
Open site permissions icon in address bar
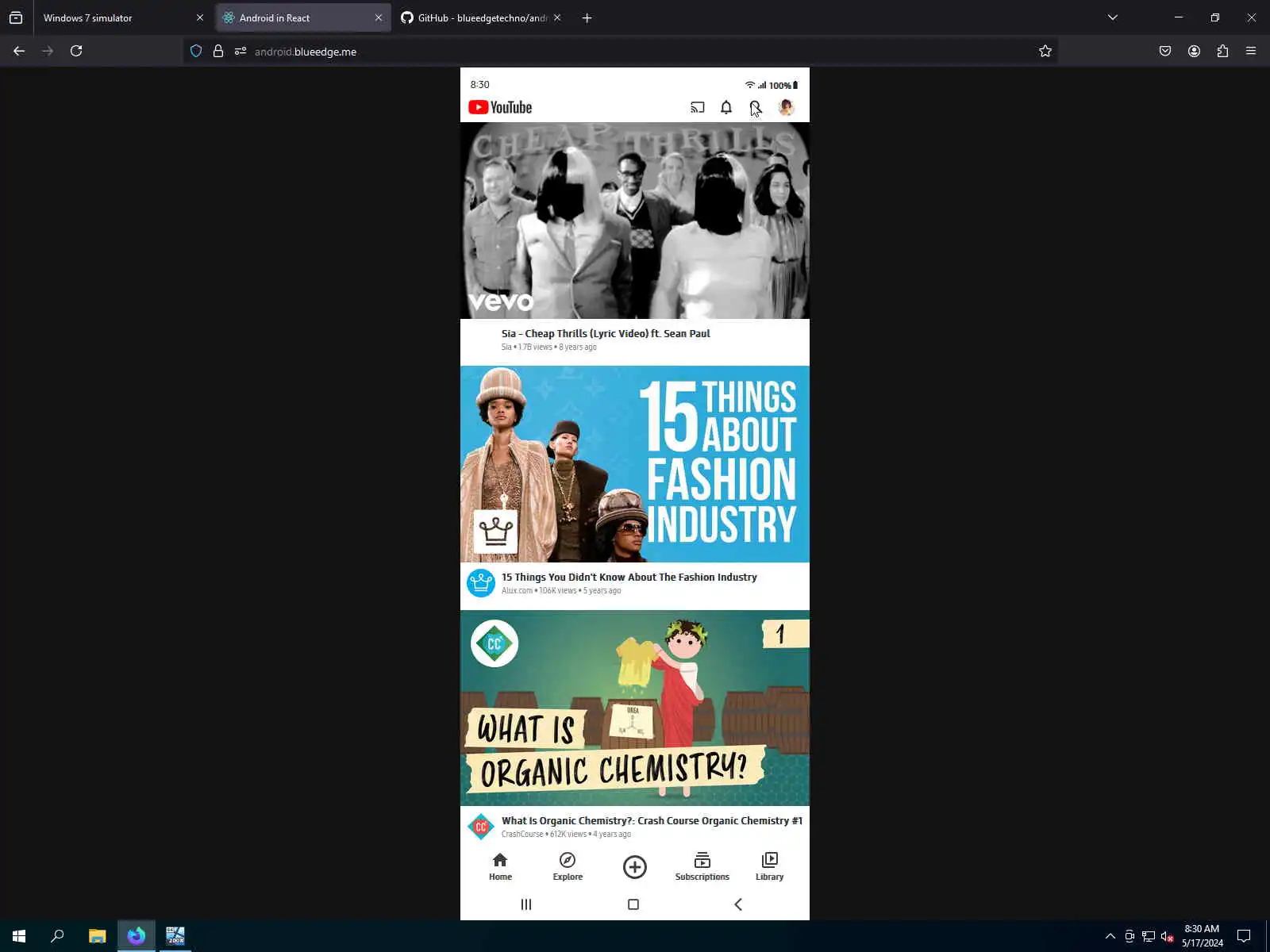(x=241, y=51)
